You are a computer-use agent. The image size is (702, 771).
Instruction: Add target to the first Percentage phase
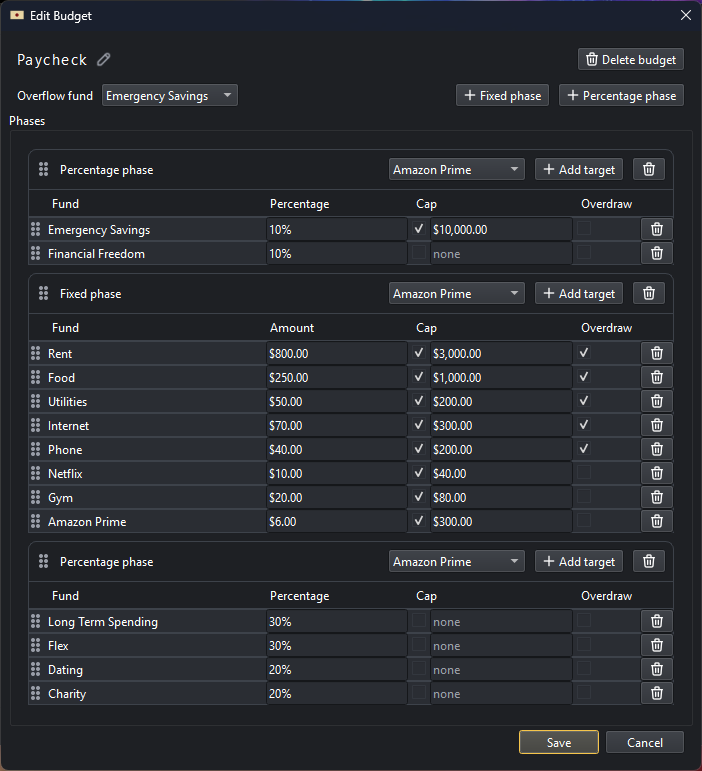(x=579, y=170)
